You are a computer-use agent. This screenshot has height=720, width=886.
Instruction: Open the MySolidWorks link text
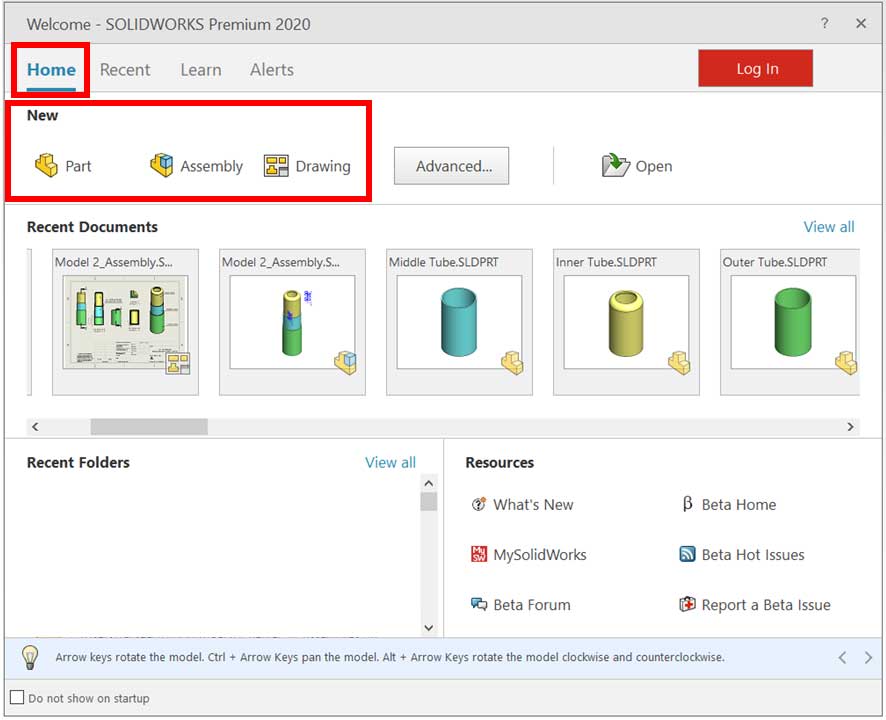[540, 554]
